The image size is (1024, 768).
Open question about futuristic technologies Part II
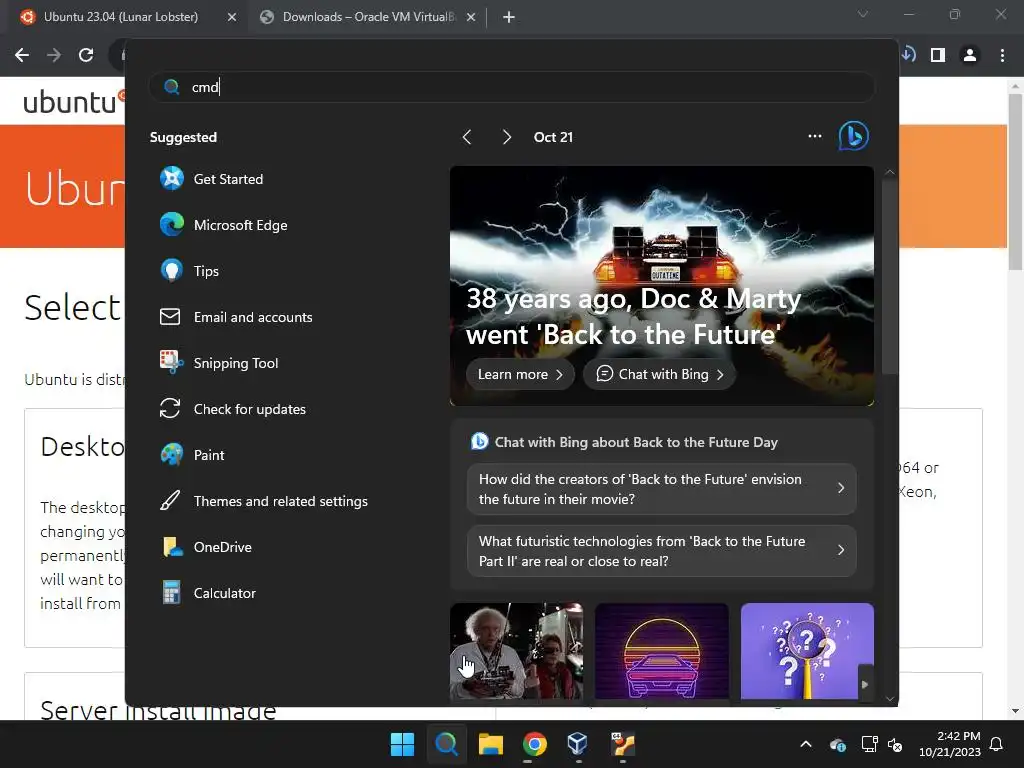click(662, 551)
